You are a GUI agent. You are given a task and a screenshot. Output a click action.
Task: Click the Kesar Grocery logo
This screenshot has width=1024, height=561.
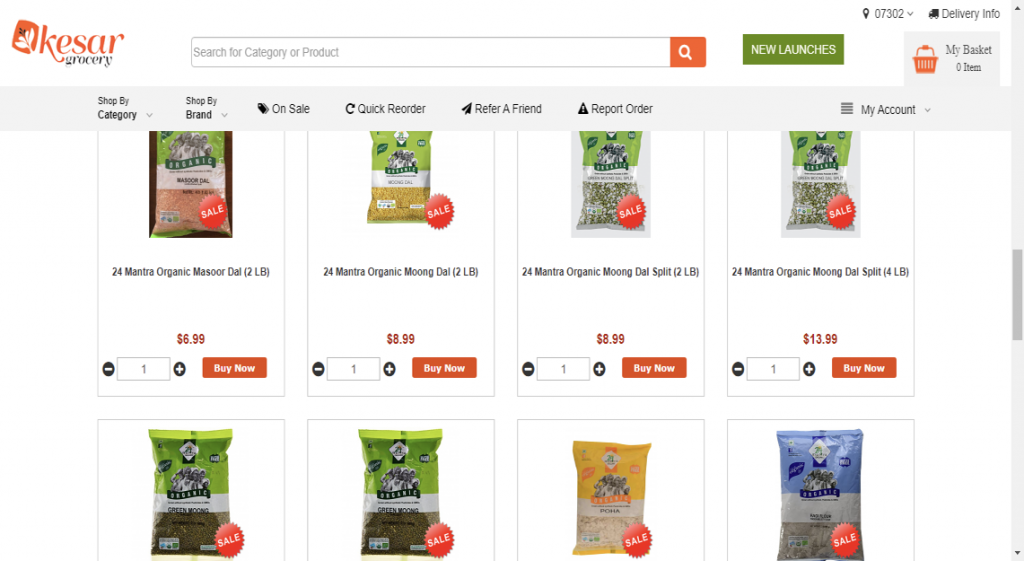68,42
